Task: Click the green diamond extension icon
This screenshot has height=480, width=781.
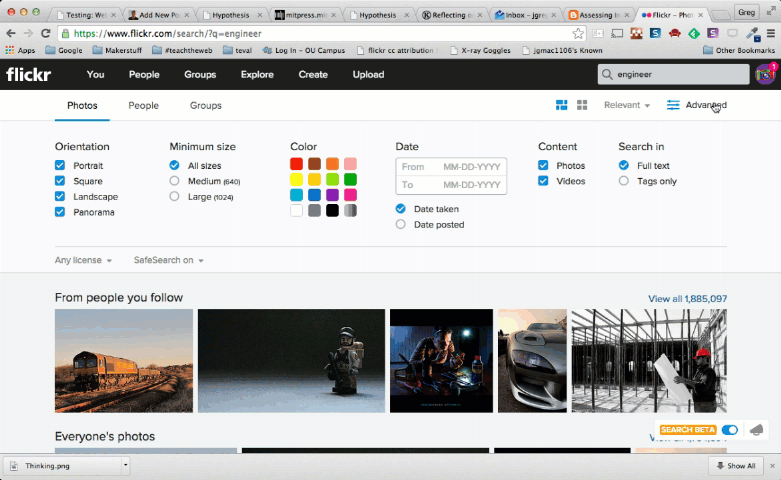Action: (694, 33)
